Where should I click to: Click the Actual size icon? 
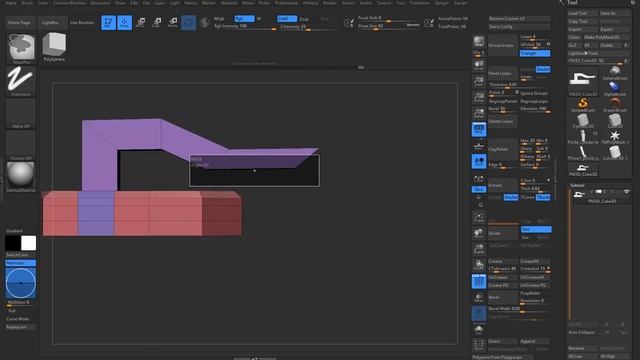479,97
